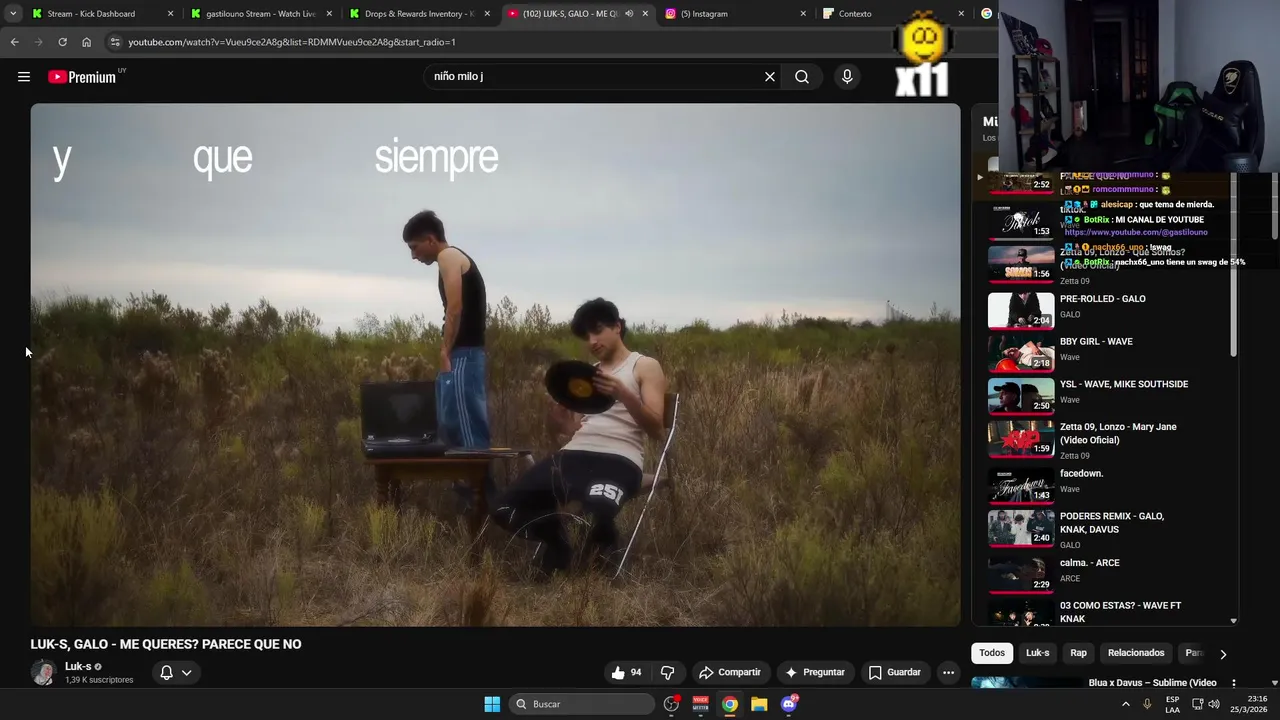Viewport: 1280px width, 720px height.
Task: Like the video with thumbs up
Action: 626,672
